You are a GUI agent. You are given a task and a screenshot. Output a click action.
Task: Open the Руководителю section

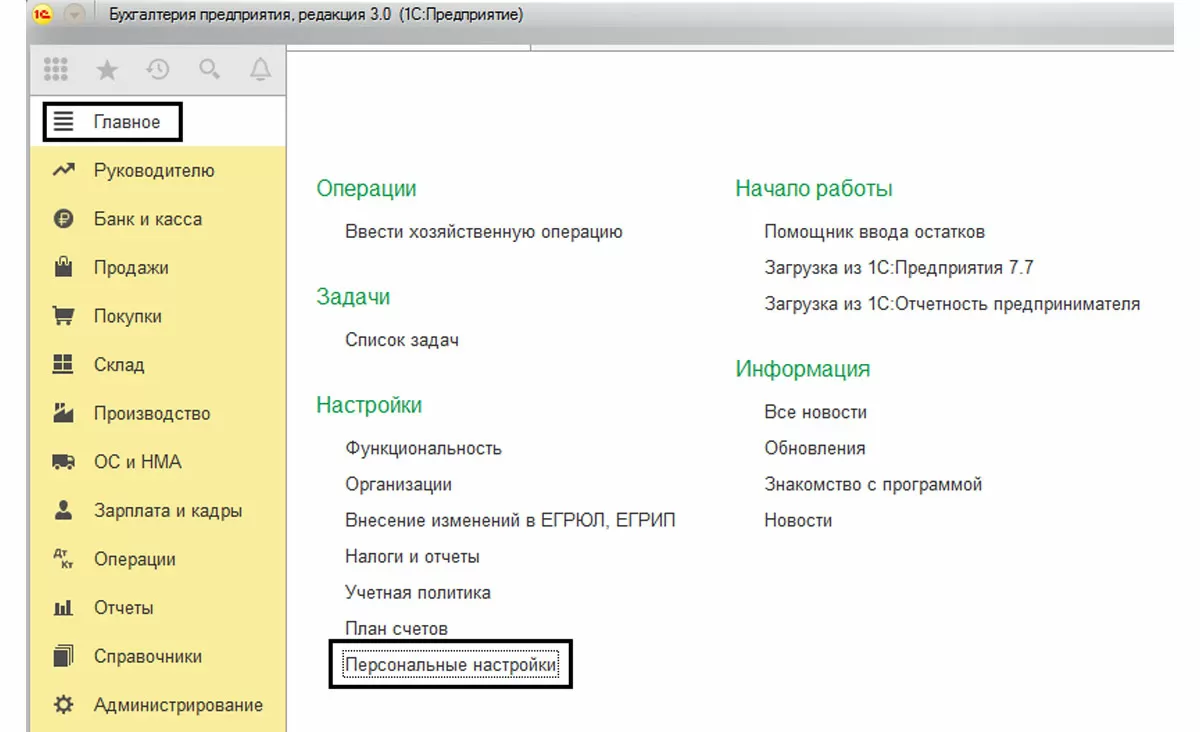point(154,171)
